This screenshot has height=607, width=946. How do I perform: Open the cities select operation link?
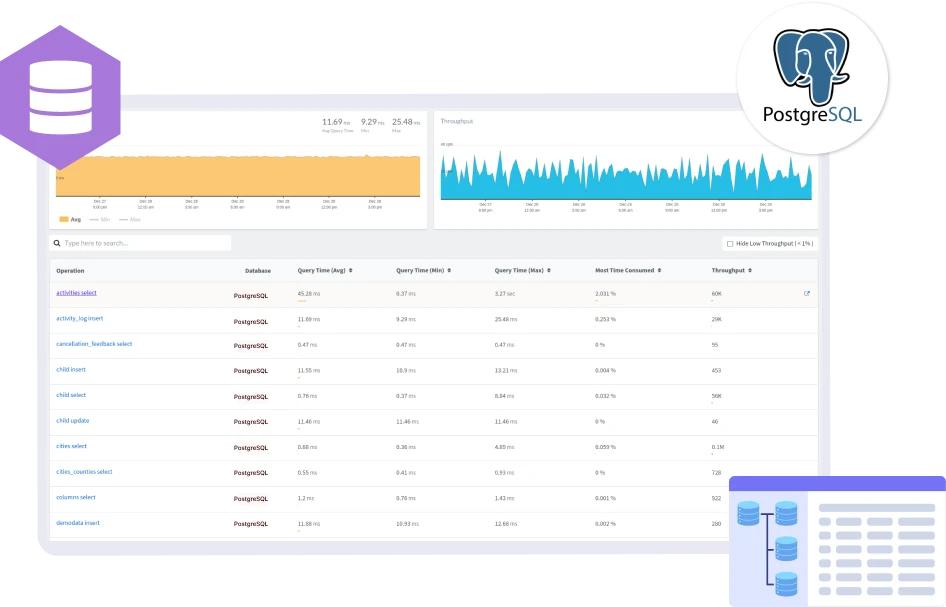71,446
